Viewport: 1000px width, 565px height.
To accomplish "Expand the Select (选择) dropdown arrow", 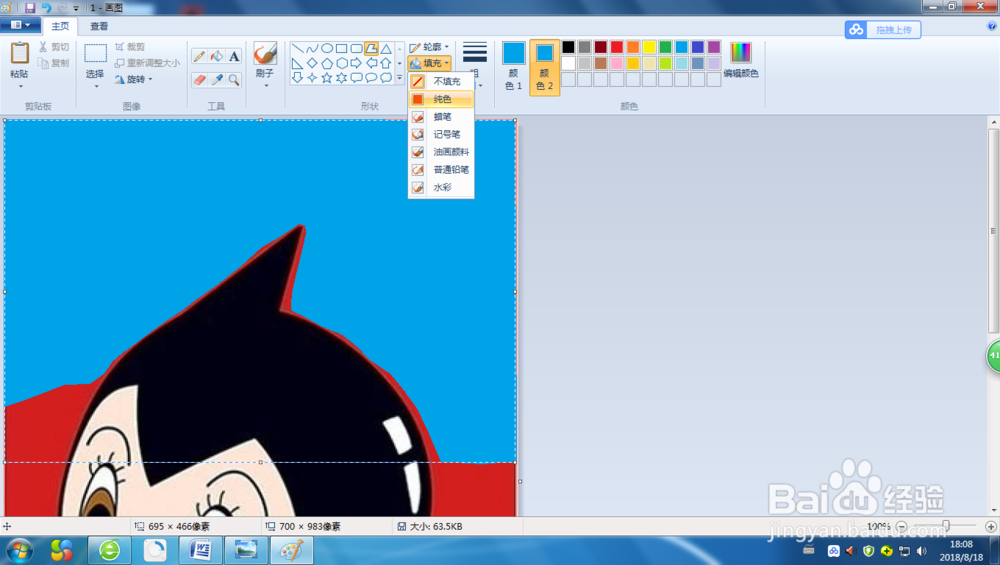I will pyautogui.click(x=96, y=85).
